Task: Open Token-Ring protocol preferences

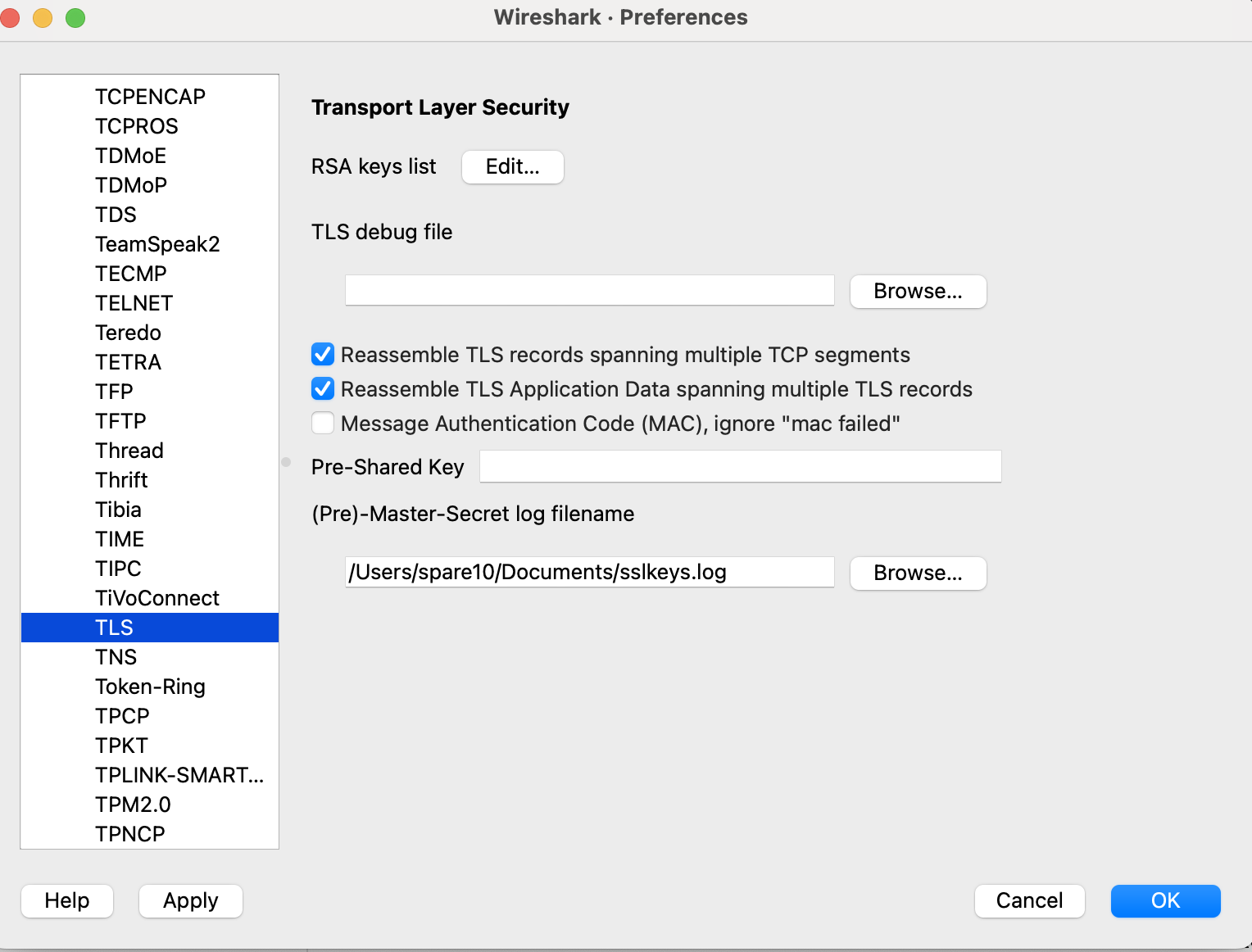Action: (x=150, y=687)
